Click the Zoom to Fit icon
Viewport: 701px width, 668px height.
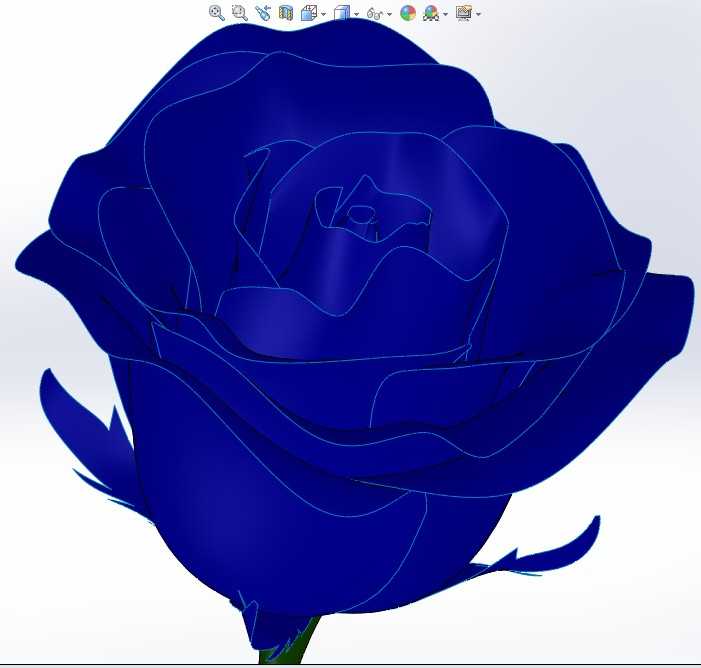pyautogui.click(x=217, y=13)
